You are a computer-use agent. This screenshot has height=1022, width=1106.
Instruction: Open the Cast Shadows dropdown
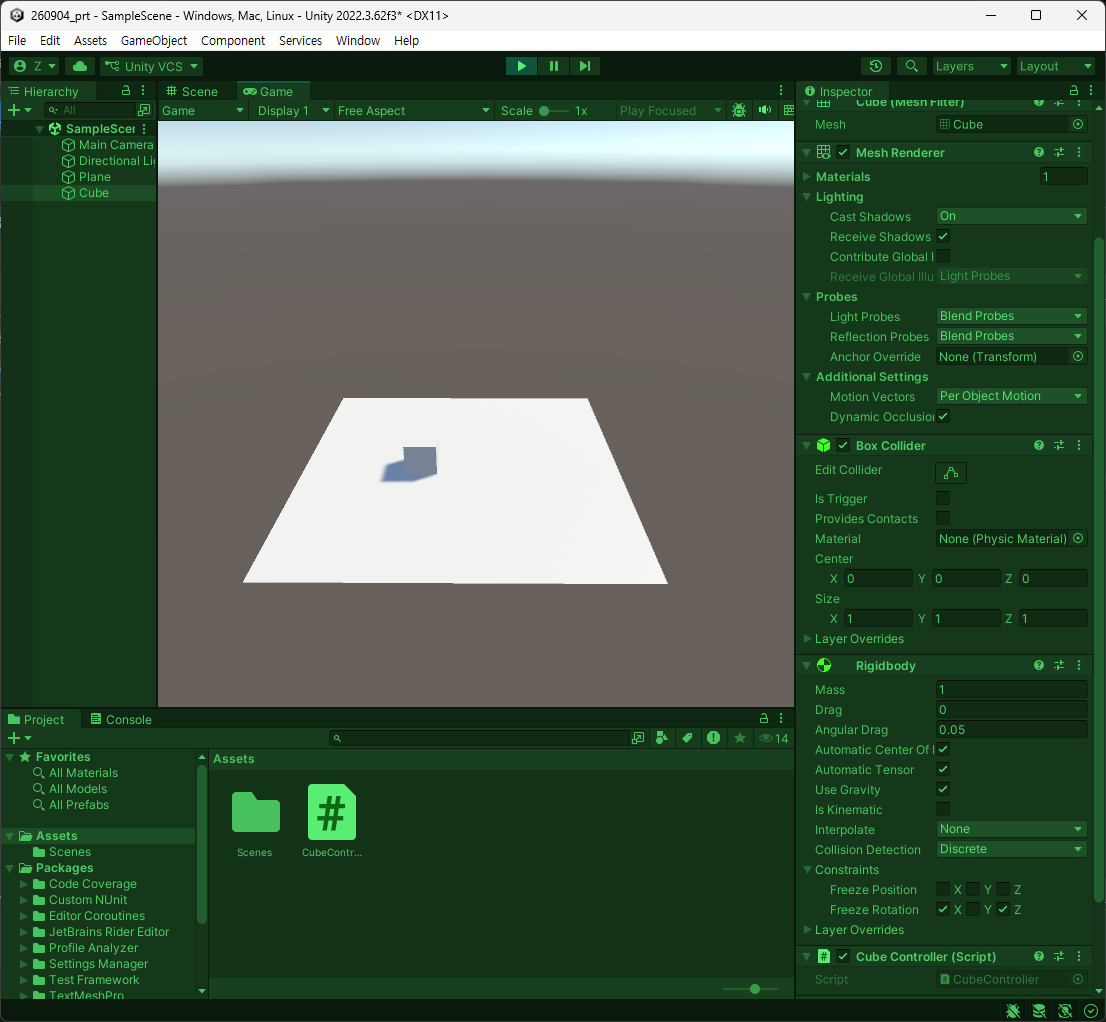[1011, 216]
